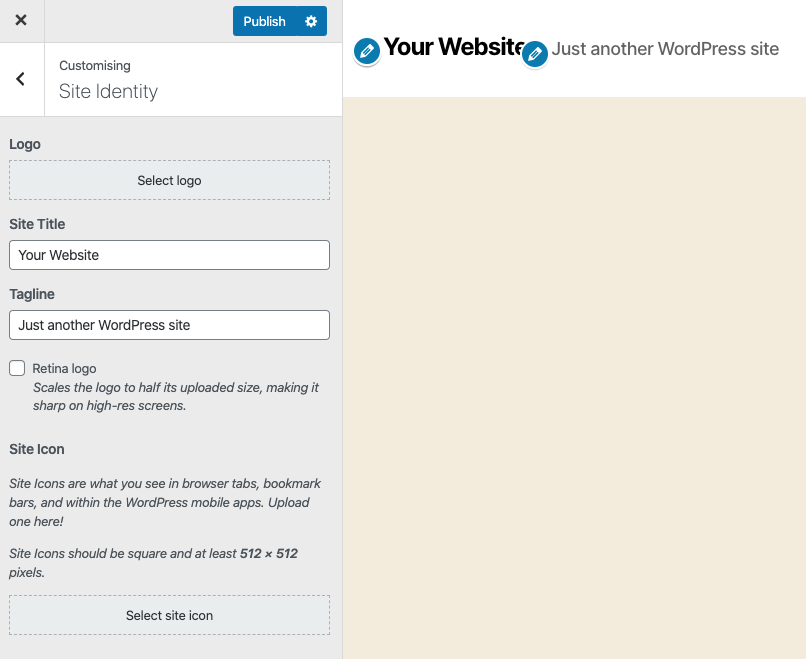The height and width of the screenshot is (659, 806).
Task: Click the empty beige preview area
Action: (x=574, y=378)
